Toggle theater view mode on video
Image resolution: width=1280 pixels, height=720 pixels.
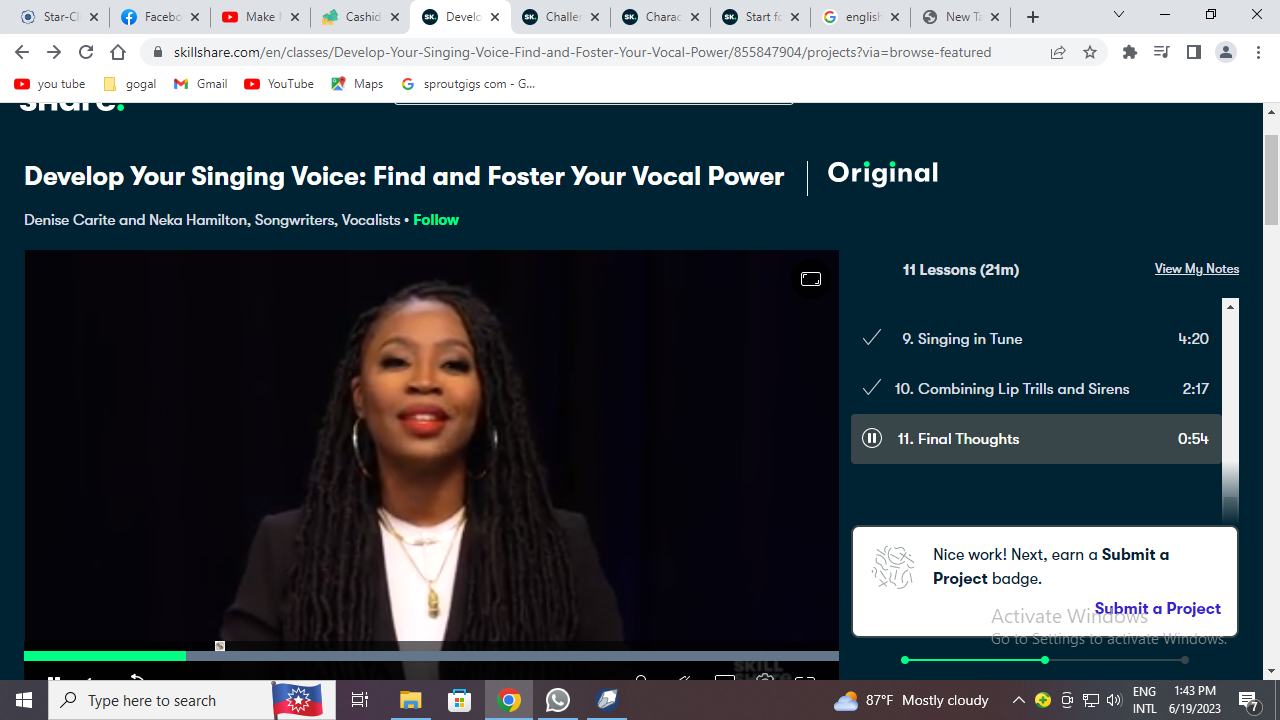click(811, 279)
